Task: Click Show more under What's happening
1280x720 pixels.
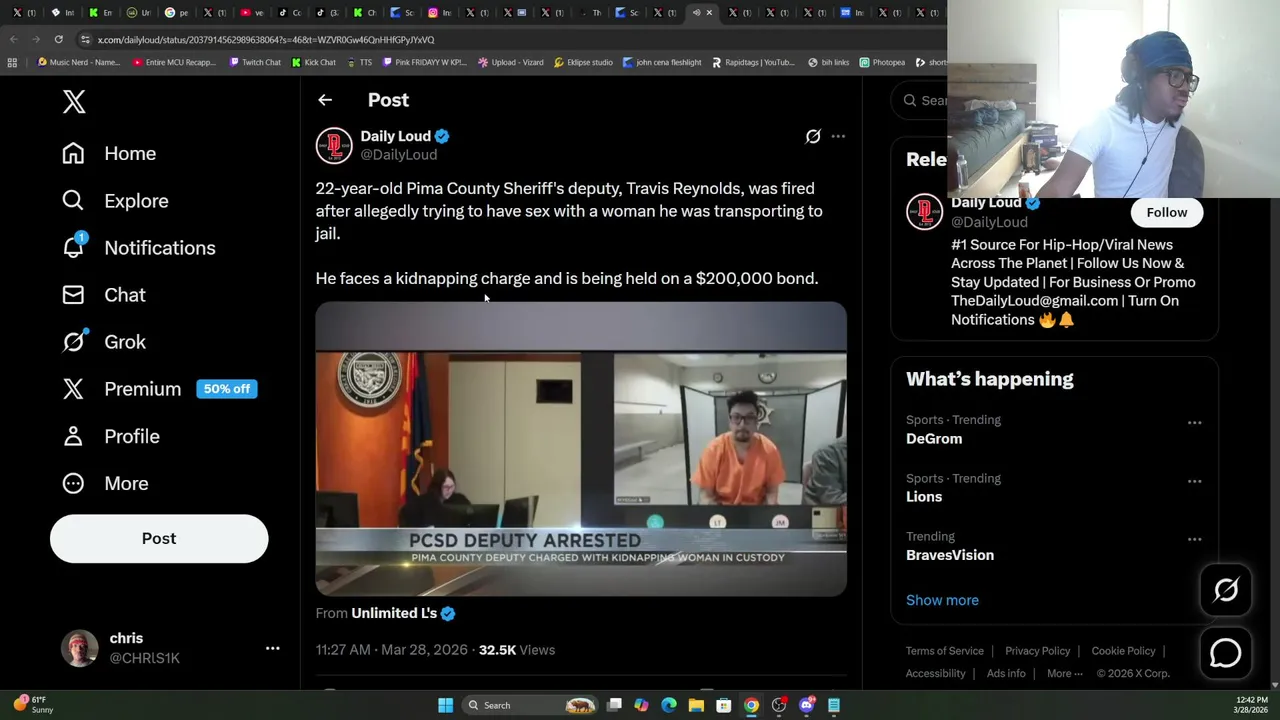Action: [942, 600]
